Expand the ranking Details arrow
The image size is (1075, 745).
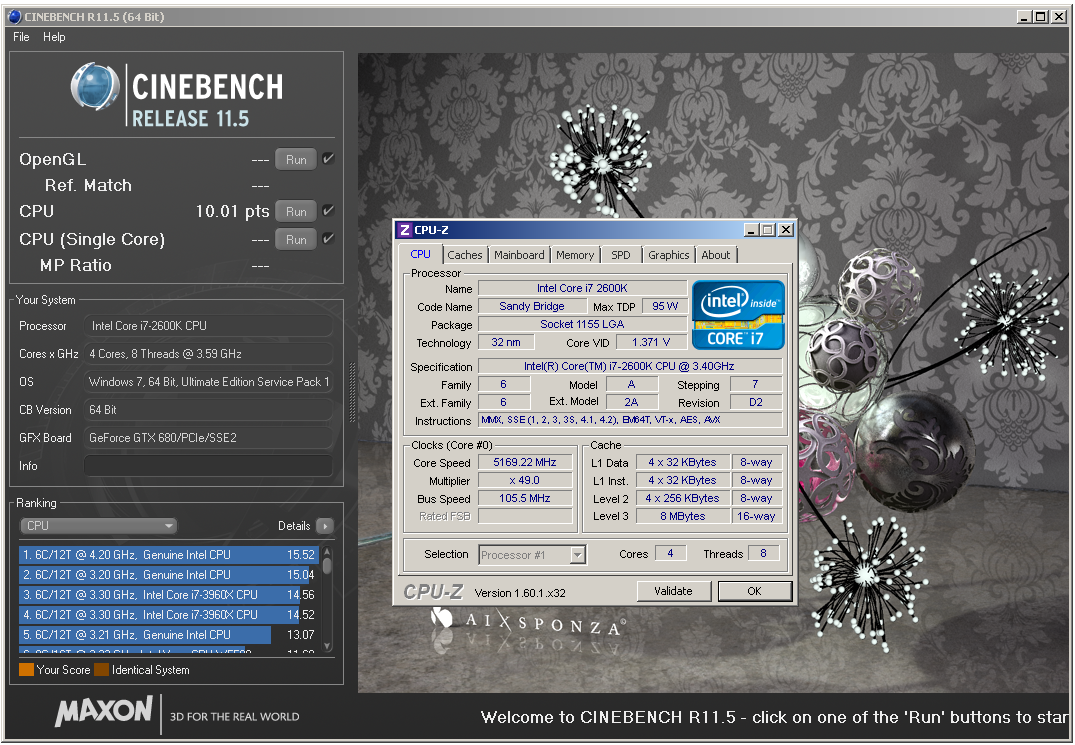(x=325, y=526)
